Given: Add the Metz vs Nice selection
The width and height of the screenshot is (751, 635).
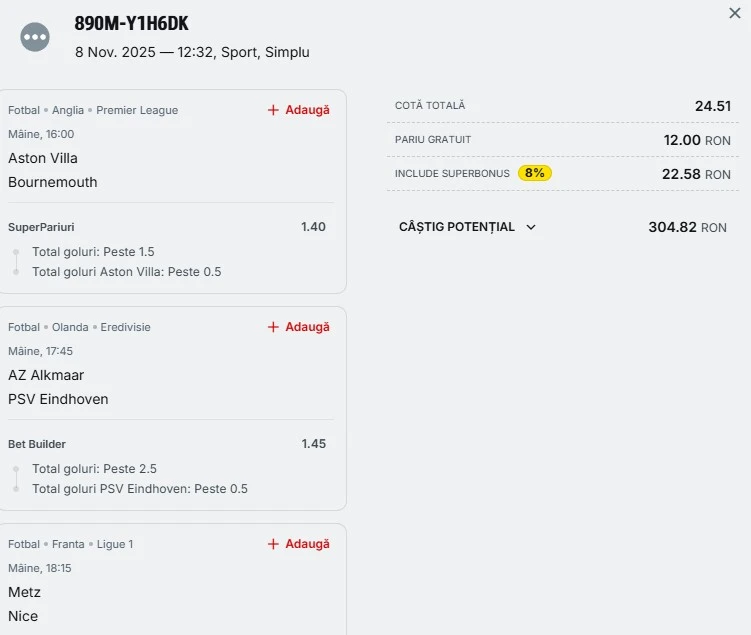Looking at the screenshot, I should [298, 544].
